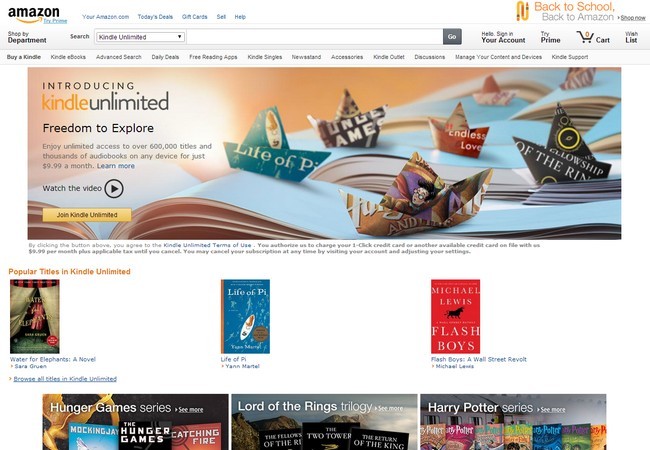This screenshot has width=650, height=450.
Task: Click Browse all titles in Kindle Unlimited
Action: [x=65, y=379]
